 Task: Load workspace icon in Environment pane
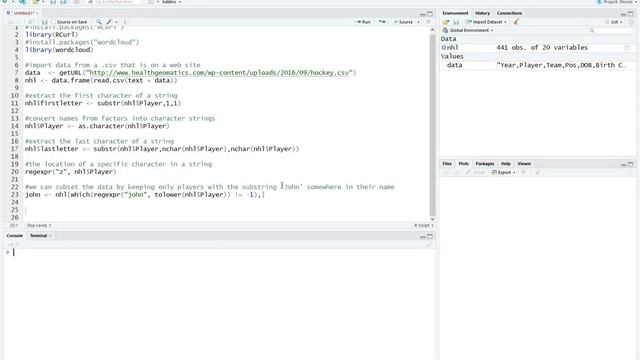click(446, 22)
